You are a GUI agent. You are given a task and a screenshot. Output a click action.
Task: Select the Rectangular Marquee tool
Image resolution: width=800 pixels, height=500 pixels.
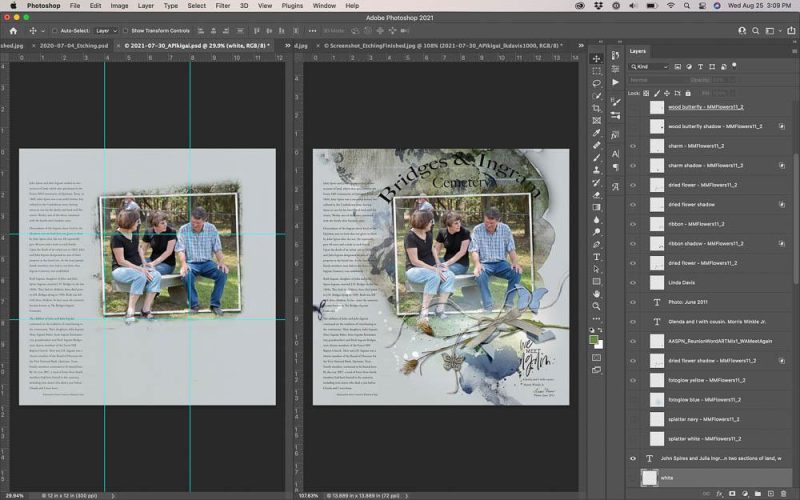596,71
